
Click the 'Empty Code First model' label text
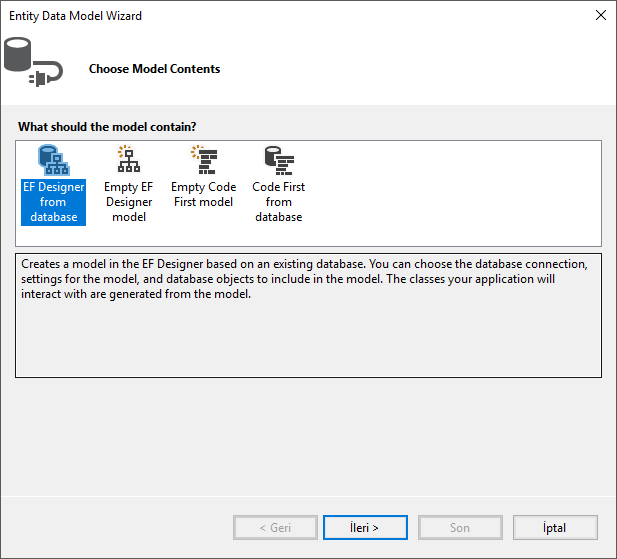203,195
